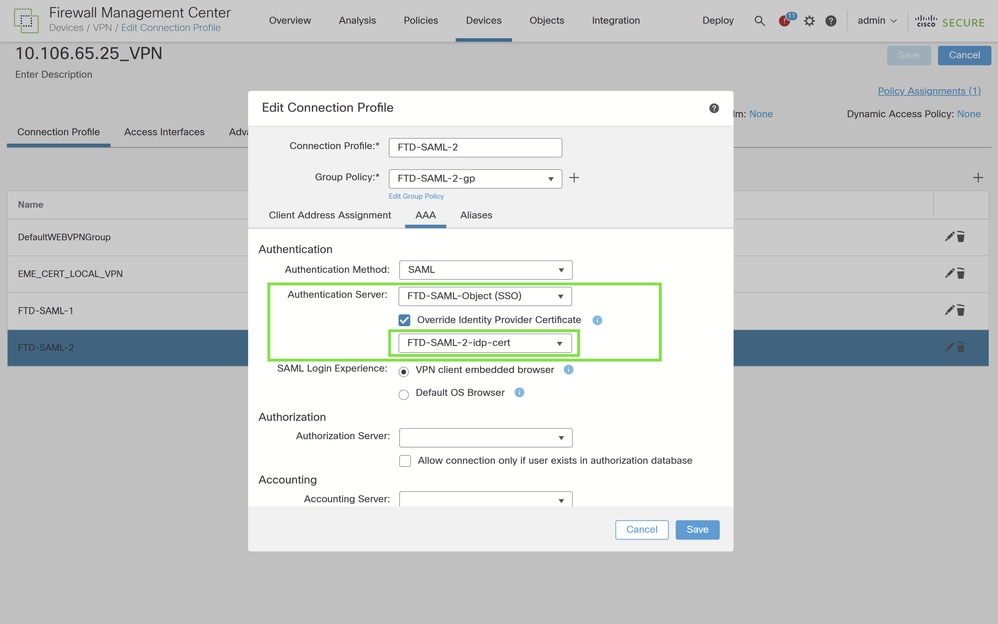Open the Accounting Server dropdown
Viewport: 998px width, 624px height.
tap(486, 499)
